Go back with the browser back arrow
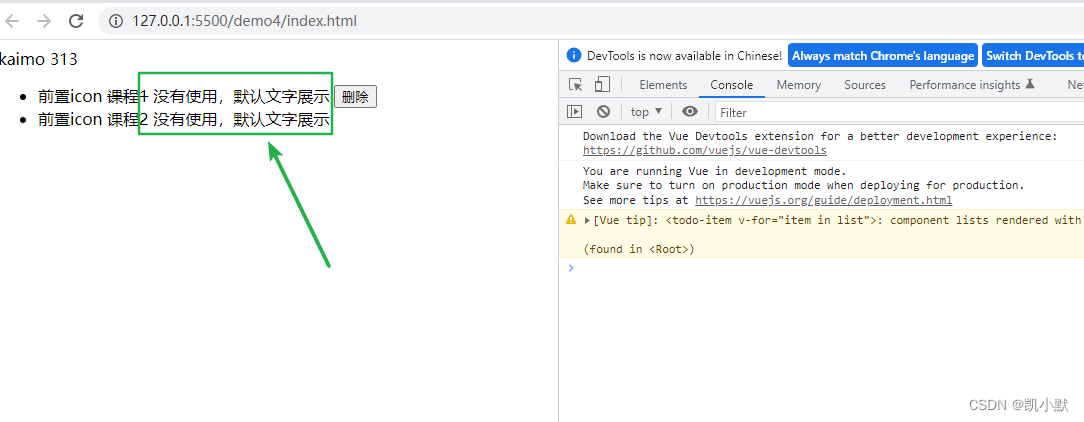The height and width of the screenshot is (422, 1084). (x=12, y=21)
